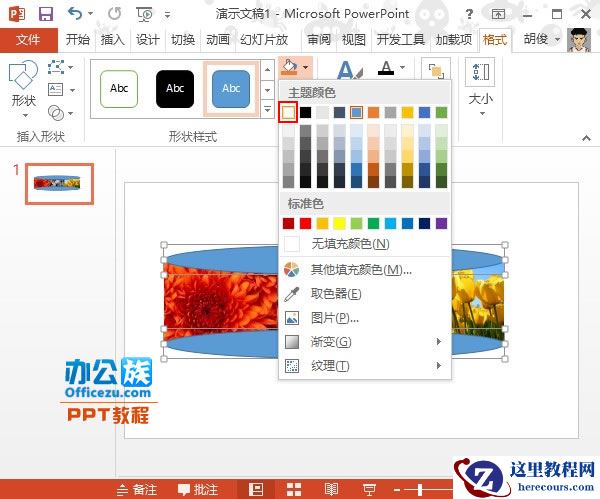The image size is (600, 499).
Task: Click the Redo icon in quick access toolbar
Action: click(x=114, y=14)
